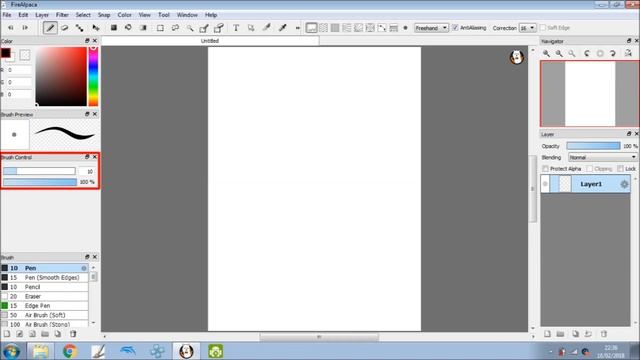Click the Undo arrow in the toolbar
The image size is (640, 360).
(11, 28)
